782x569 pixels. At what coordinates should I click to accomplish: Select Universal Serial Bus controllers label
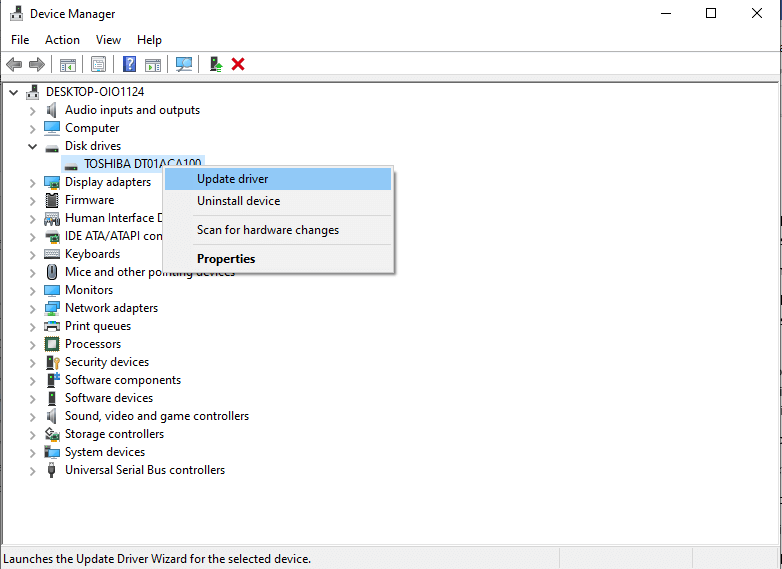[x=145, y=470]
